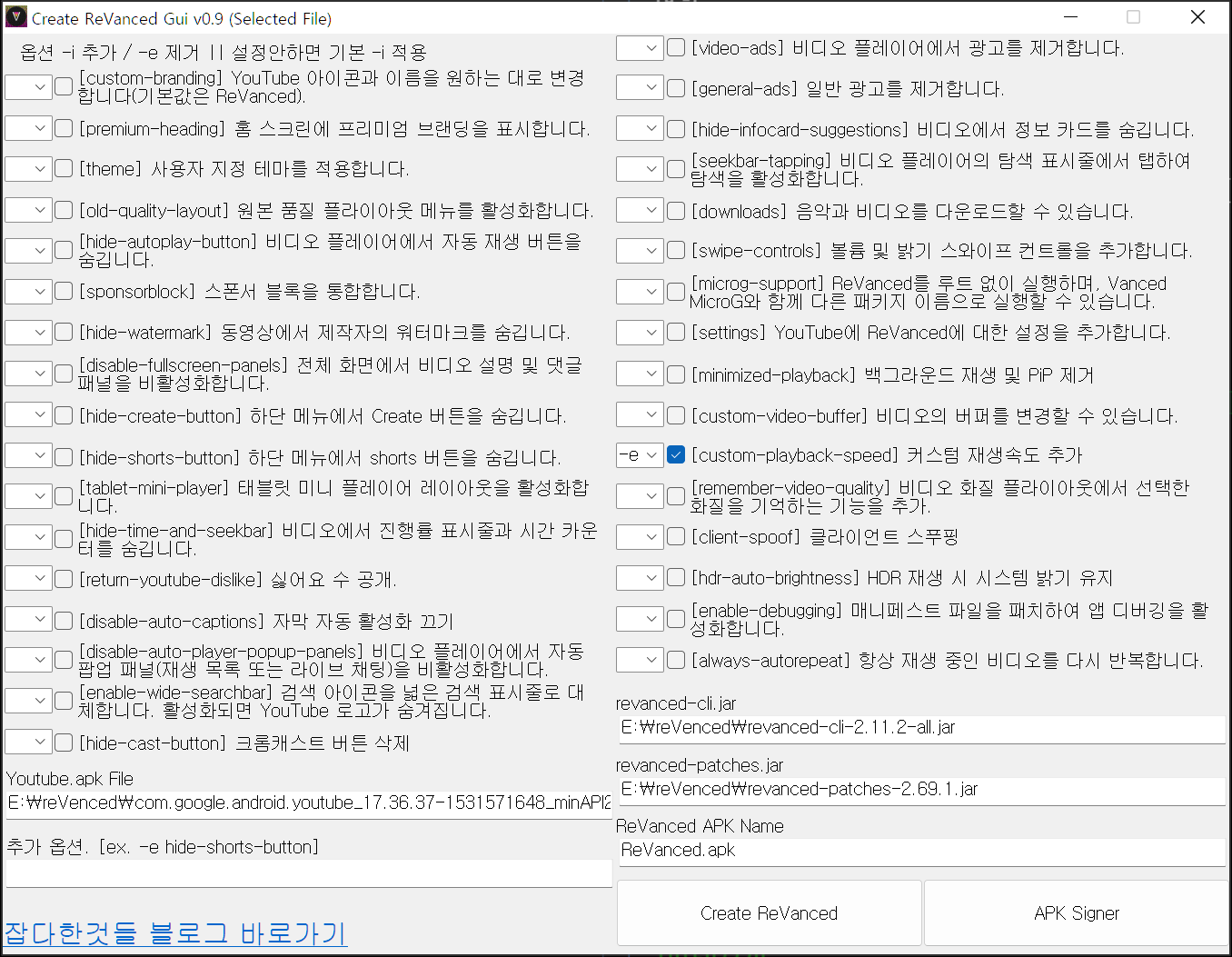
Task: Focus the 추가 옵션 input field
Action: (309, 873)
